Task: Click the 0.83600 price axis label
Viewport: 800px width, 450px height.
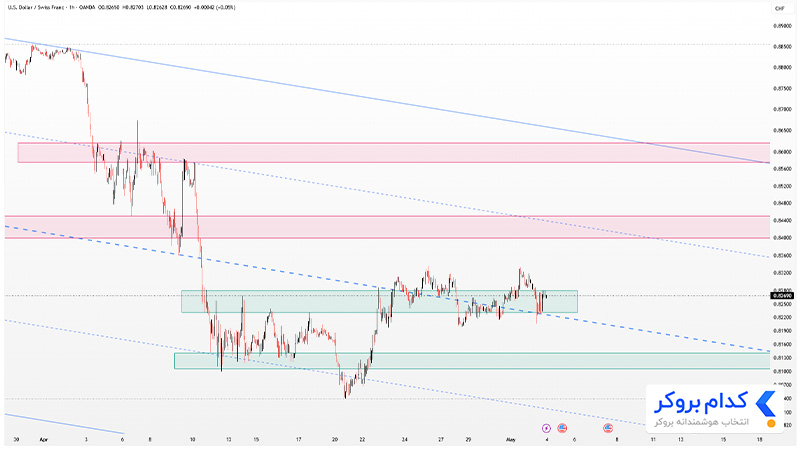Action: pyautogui.click(x=782, y=255)
